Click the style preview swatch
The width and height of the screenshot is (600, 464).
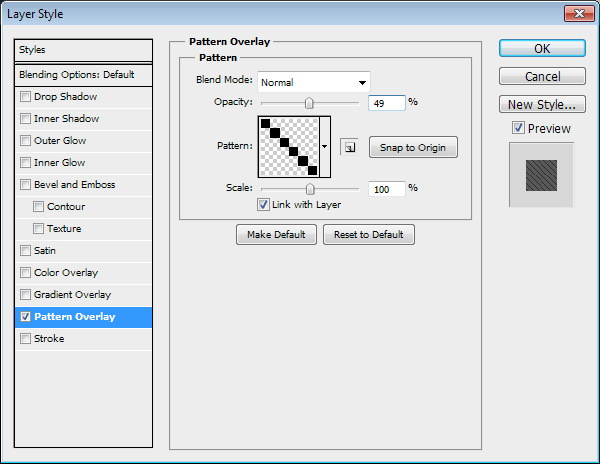tap(541, 176)
